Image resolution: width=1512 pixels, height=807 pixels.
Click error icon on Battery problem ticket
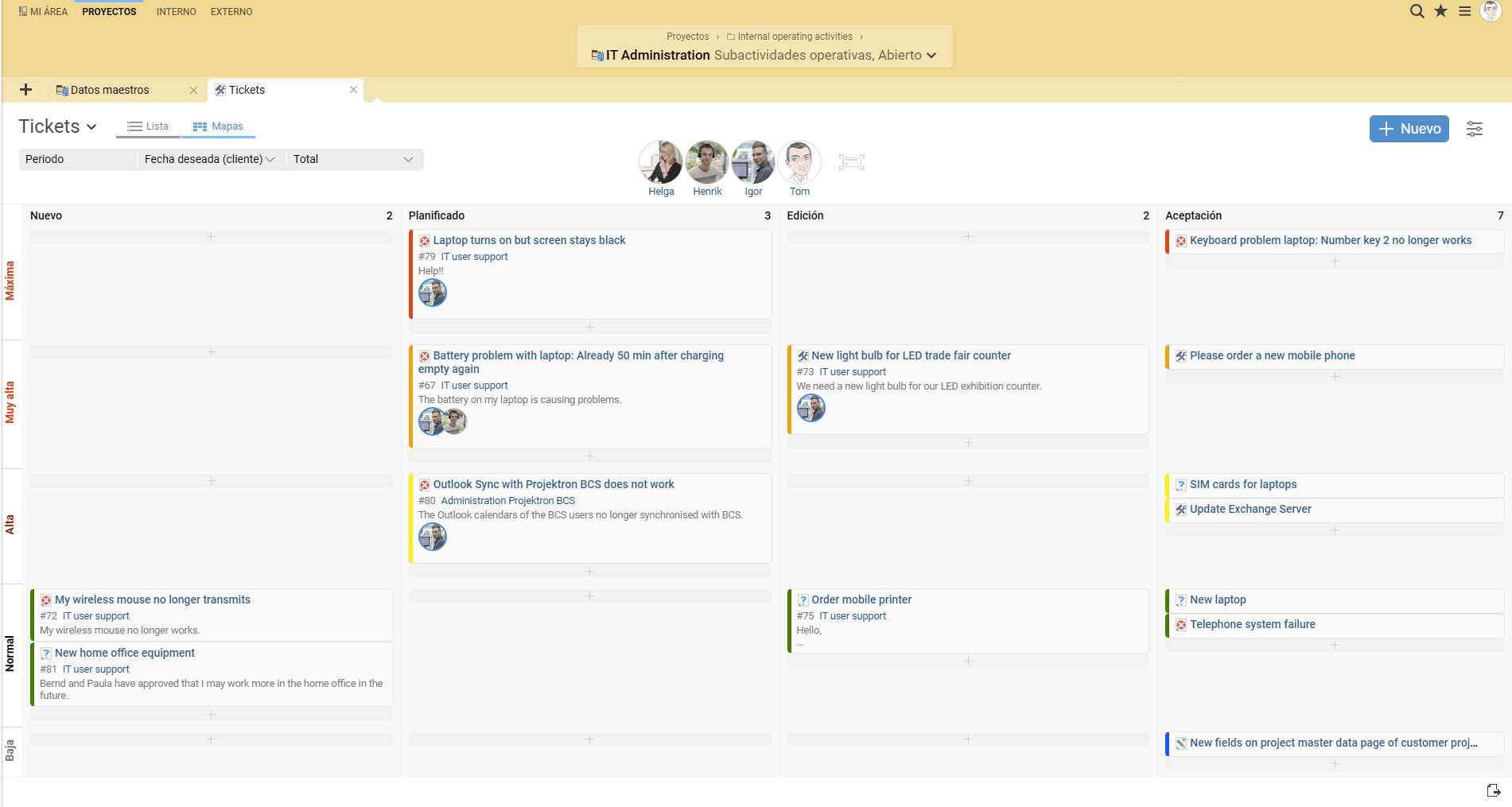click(x=425, y=356)
